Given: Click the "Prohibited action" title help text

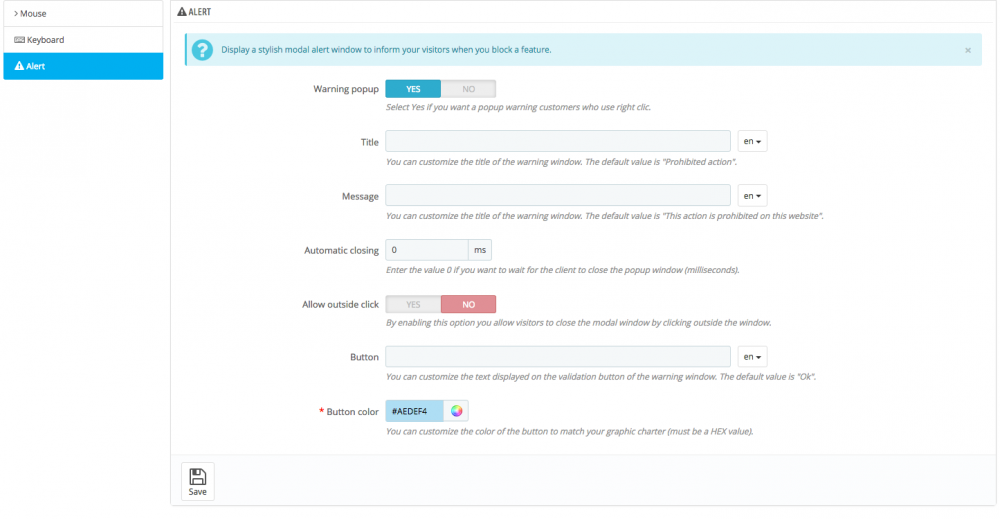Looking at the screenshot, I should (561, 162).
